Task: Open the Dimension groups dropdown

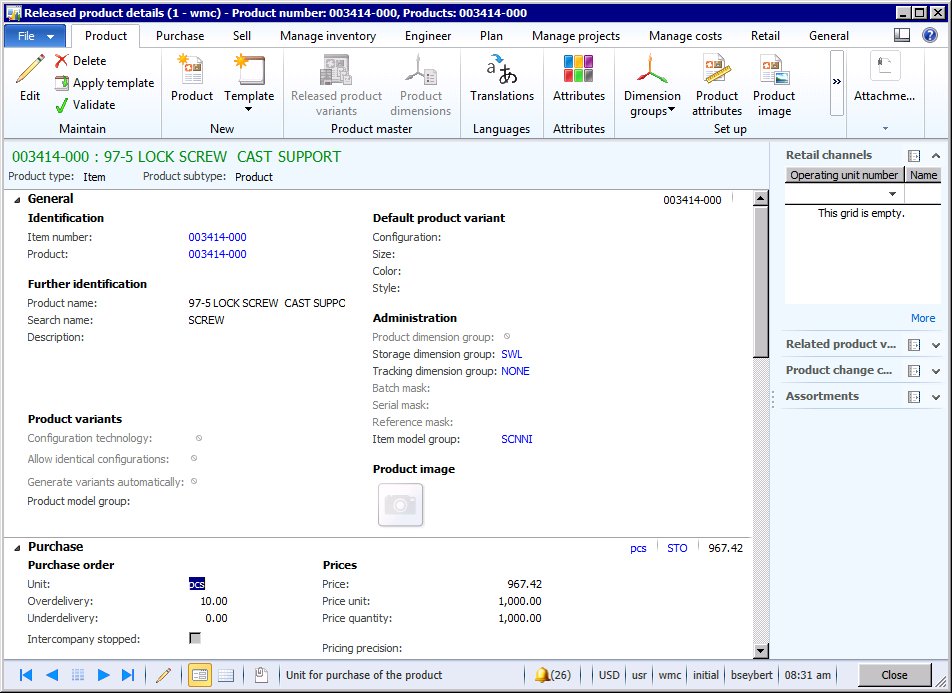Action: (x=652, y=86)
